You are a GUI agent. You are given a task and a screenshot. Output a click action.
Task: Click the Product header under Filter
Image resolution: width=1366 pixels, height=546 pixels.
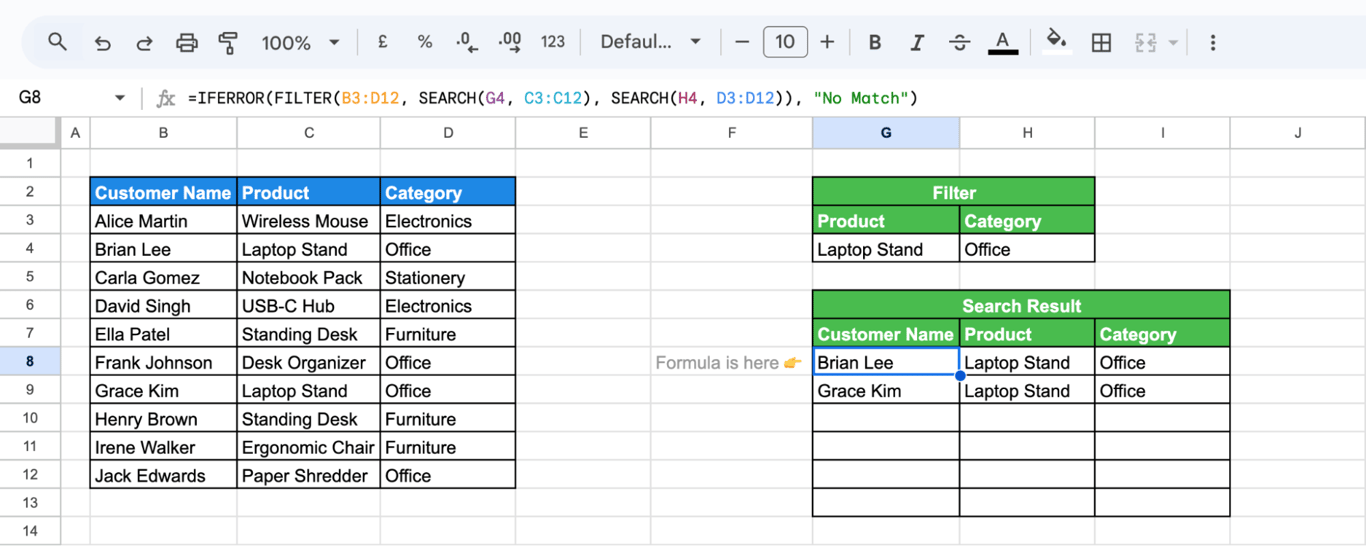coord(886,221)
